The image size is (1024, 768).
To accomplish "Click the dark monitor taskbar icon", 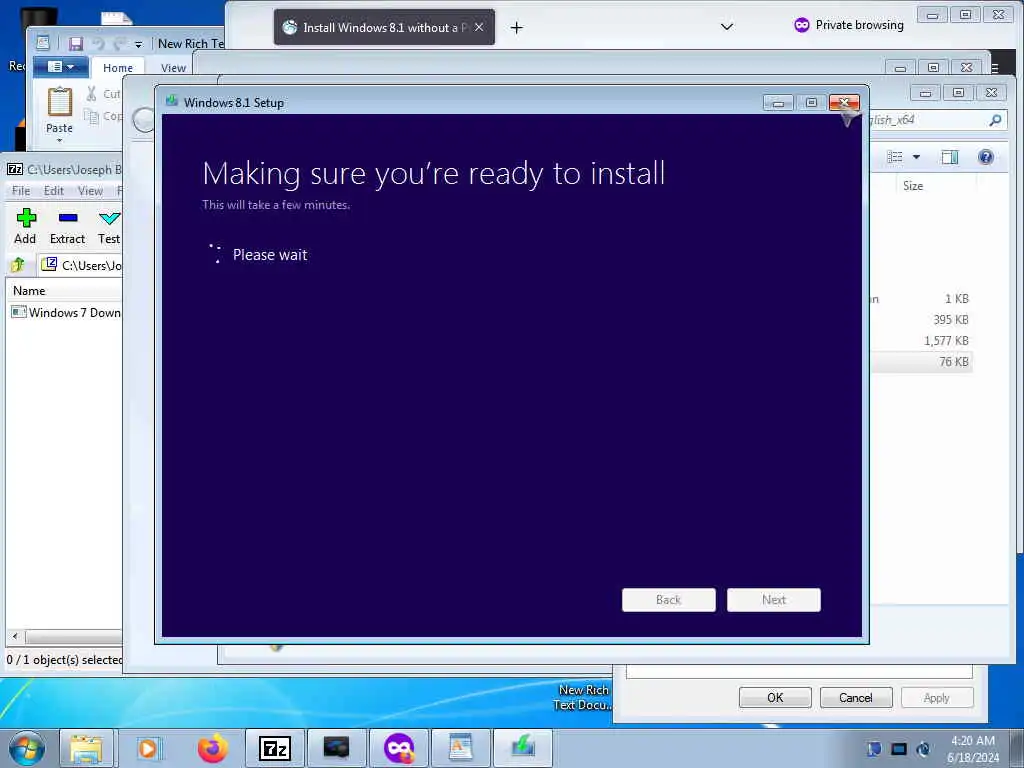I will pos(337,748).
